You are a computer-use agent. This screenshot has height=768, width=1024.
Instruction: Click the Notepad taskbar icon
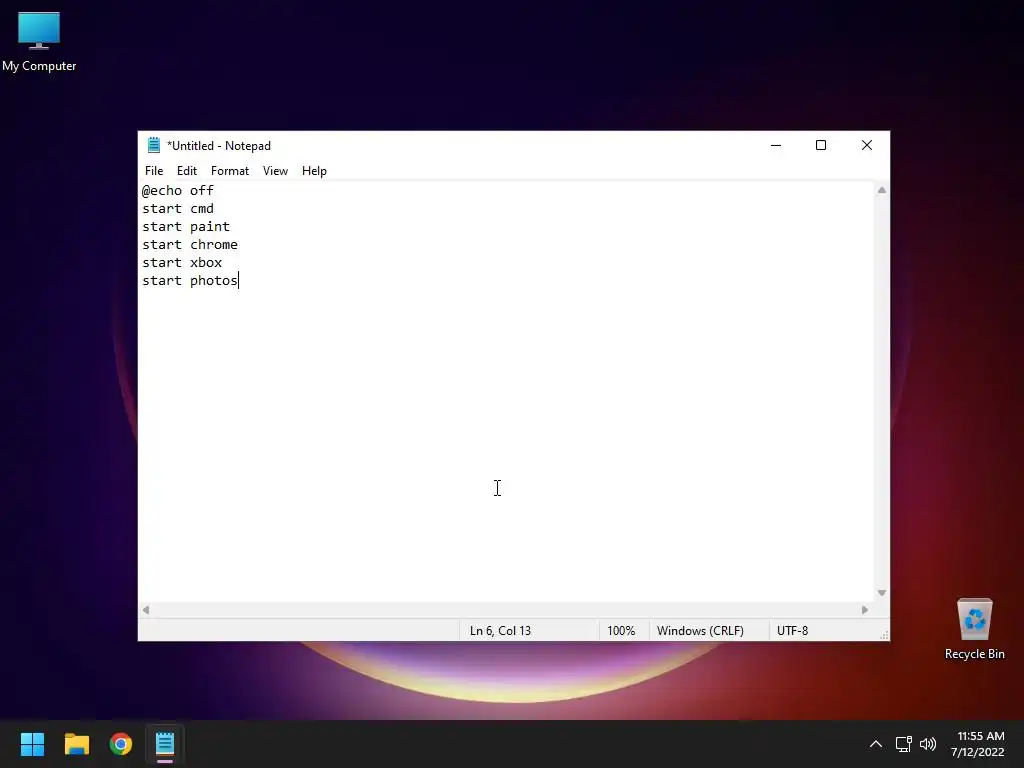[x=165, y=744]
